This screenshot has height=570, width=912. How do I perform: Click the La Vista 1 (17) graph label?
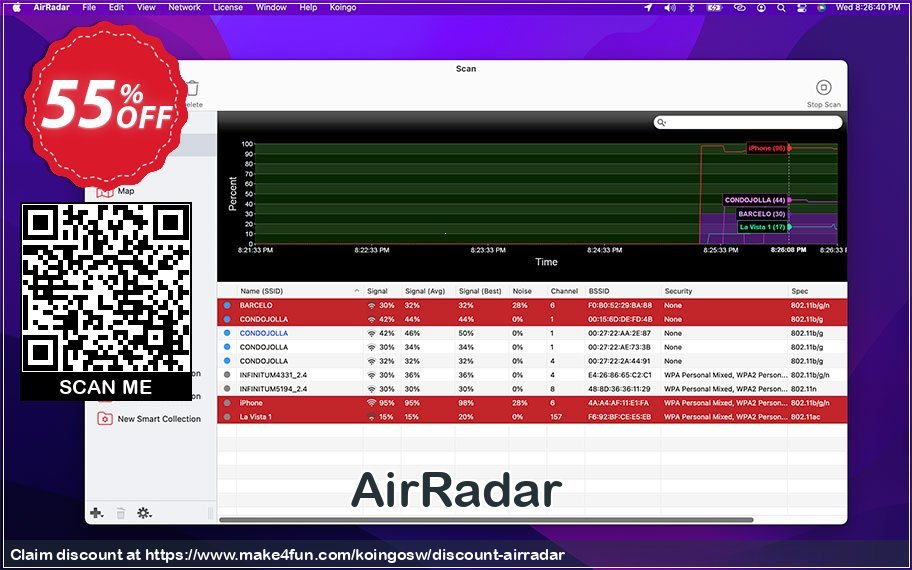coord(763,227)
